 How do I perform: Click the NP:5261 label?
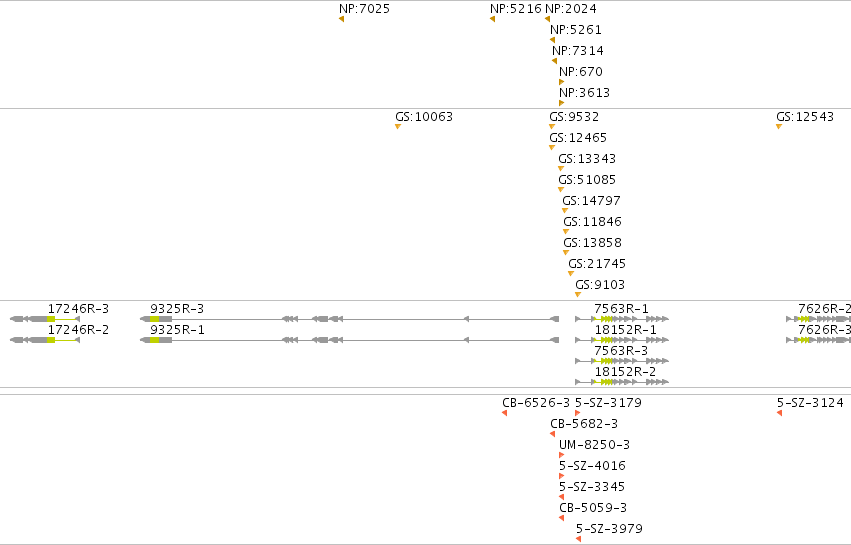575,30
